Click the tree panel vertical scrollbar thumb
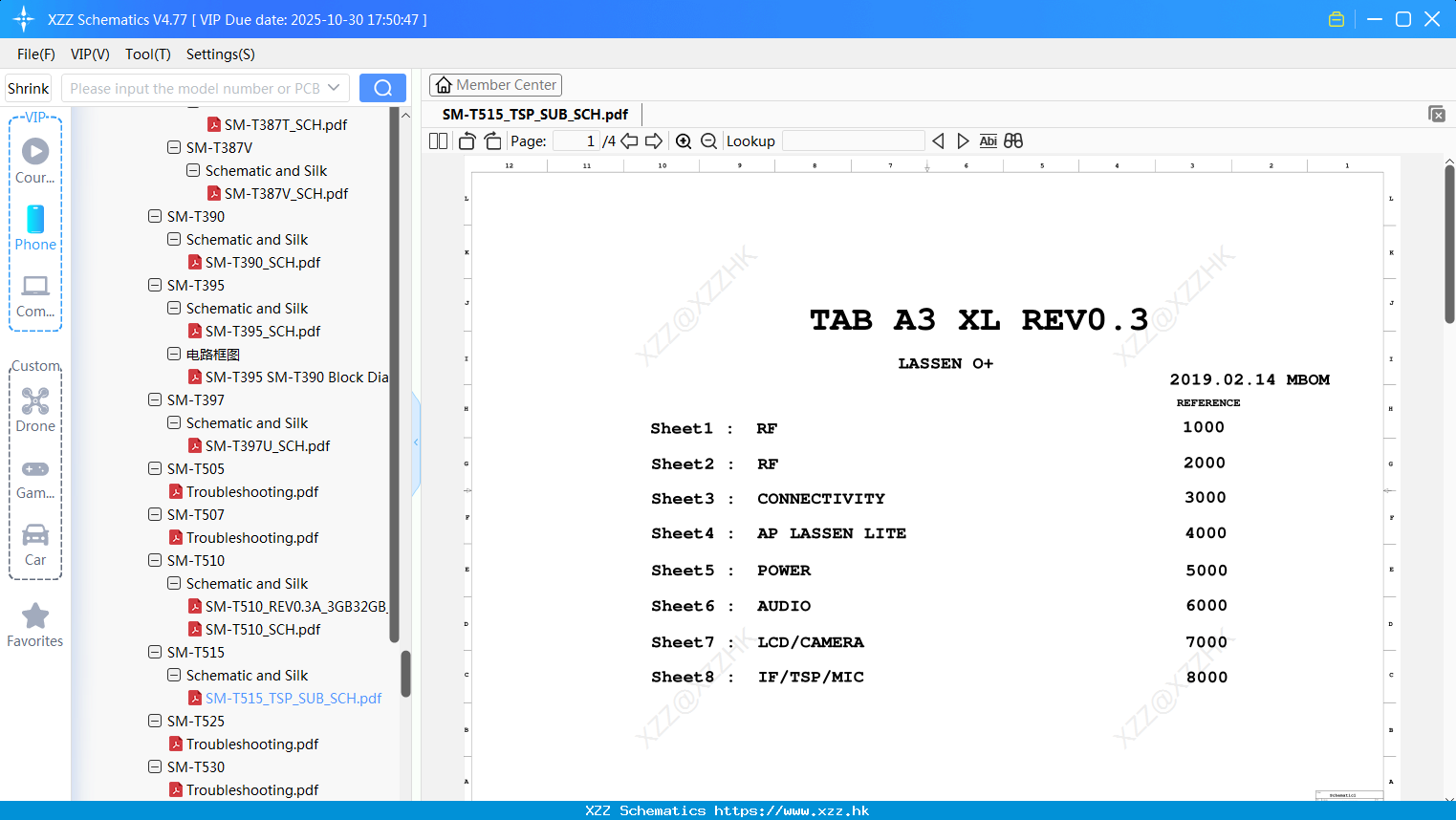Viewport: 1456px width, 820px height. point(405,674)
